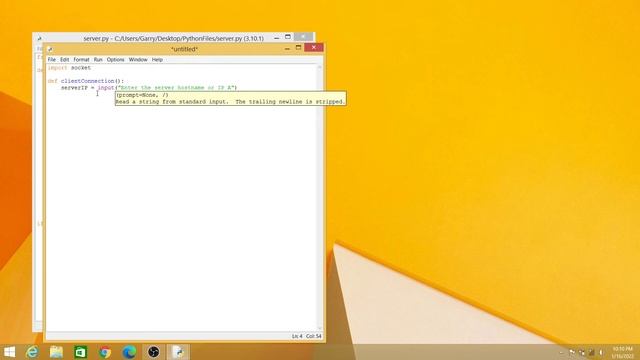Click the Ln: 4 status indicator
Image resolution: width=640 pixels, height=360 pixels.
coord(297,336)
